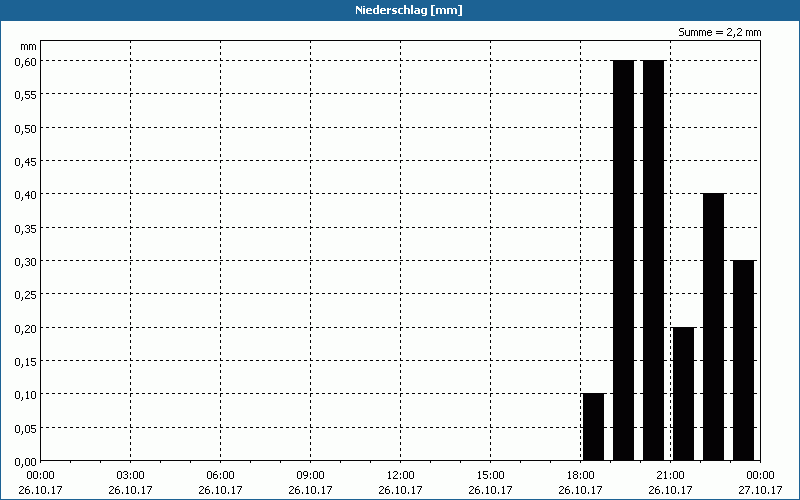Click the 15:00 time axis label
This screenshot has height=500, width=800.
click(490, 475)
